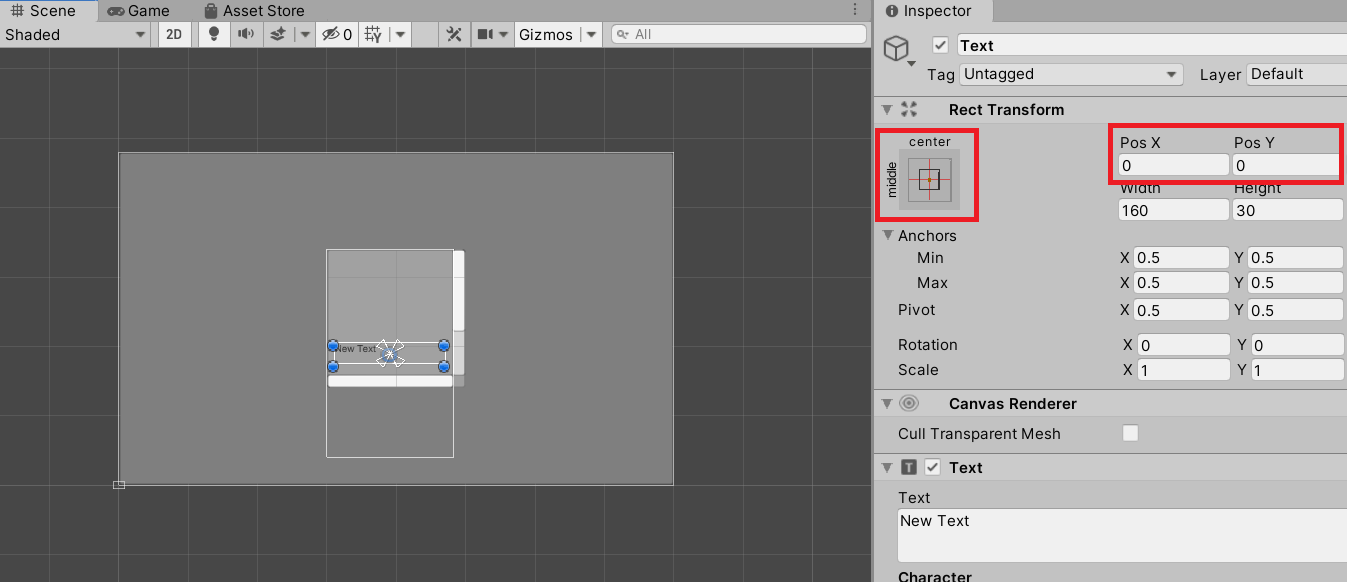
Task: Click the Rect Transform arrows icon
Action: (x=909, y=110)
